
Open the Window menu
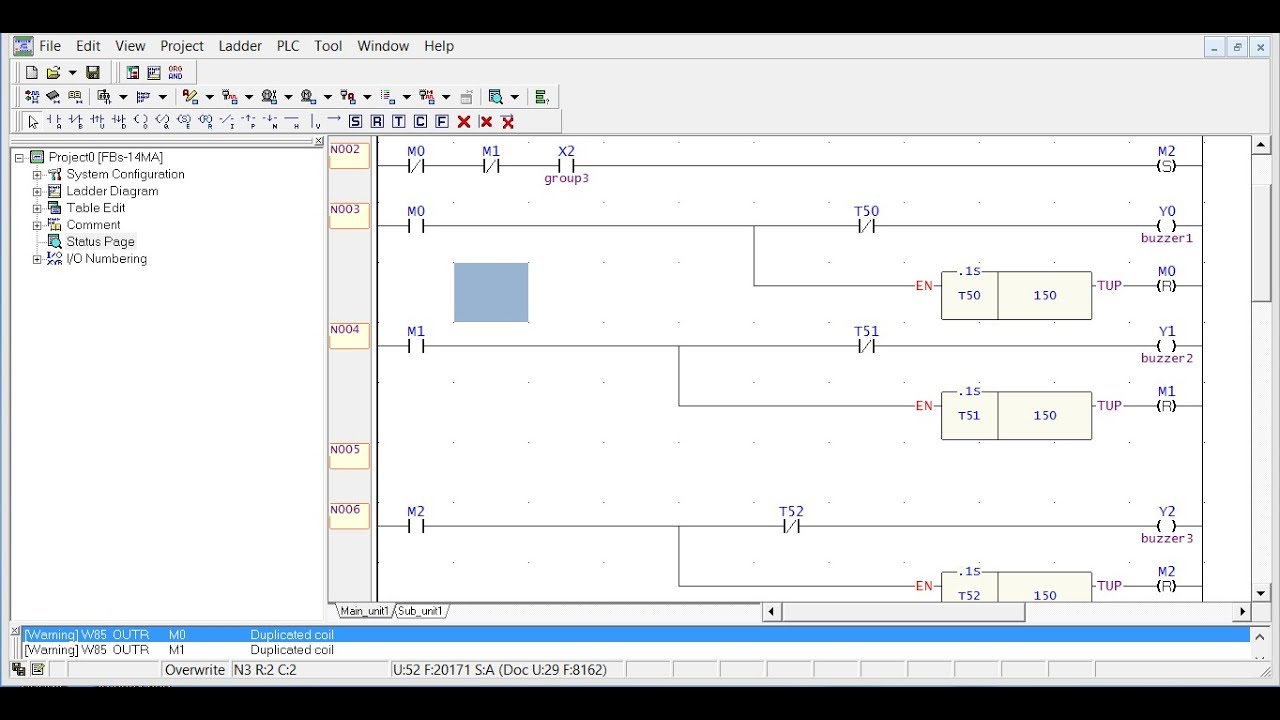pos(383,46)
